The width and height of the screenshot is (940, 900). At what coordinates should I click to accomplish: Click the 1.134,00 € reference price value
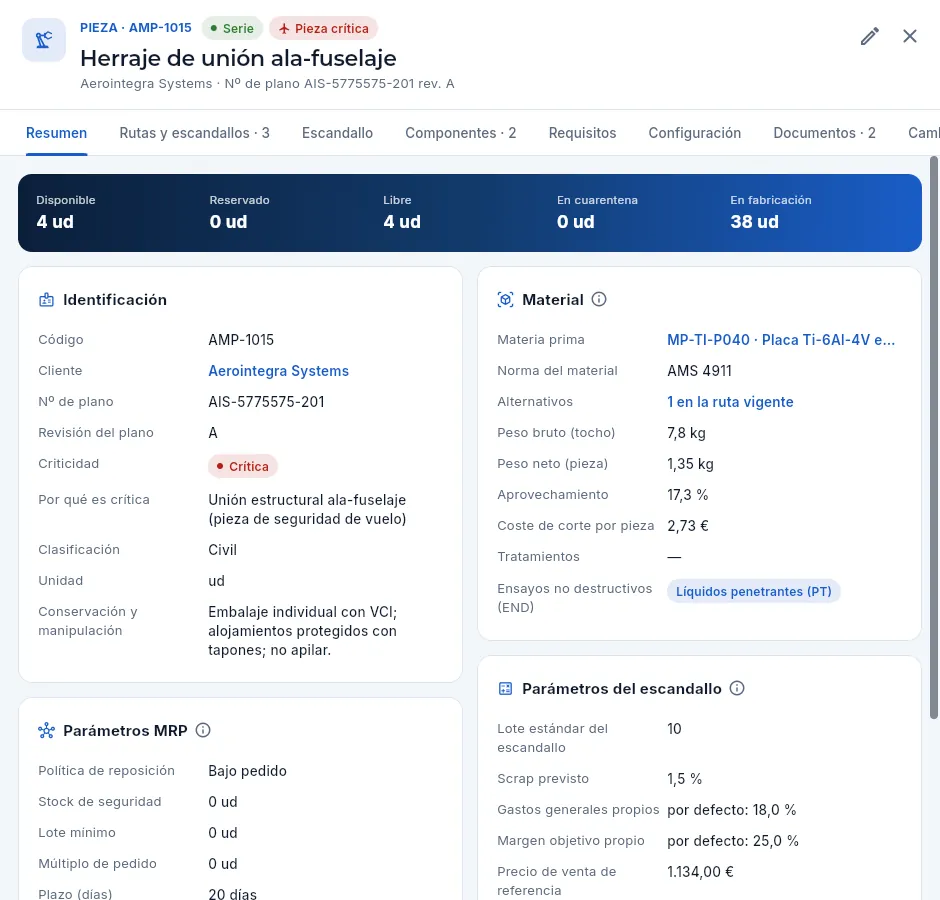[x=700, y=872]
